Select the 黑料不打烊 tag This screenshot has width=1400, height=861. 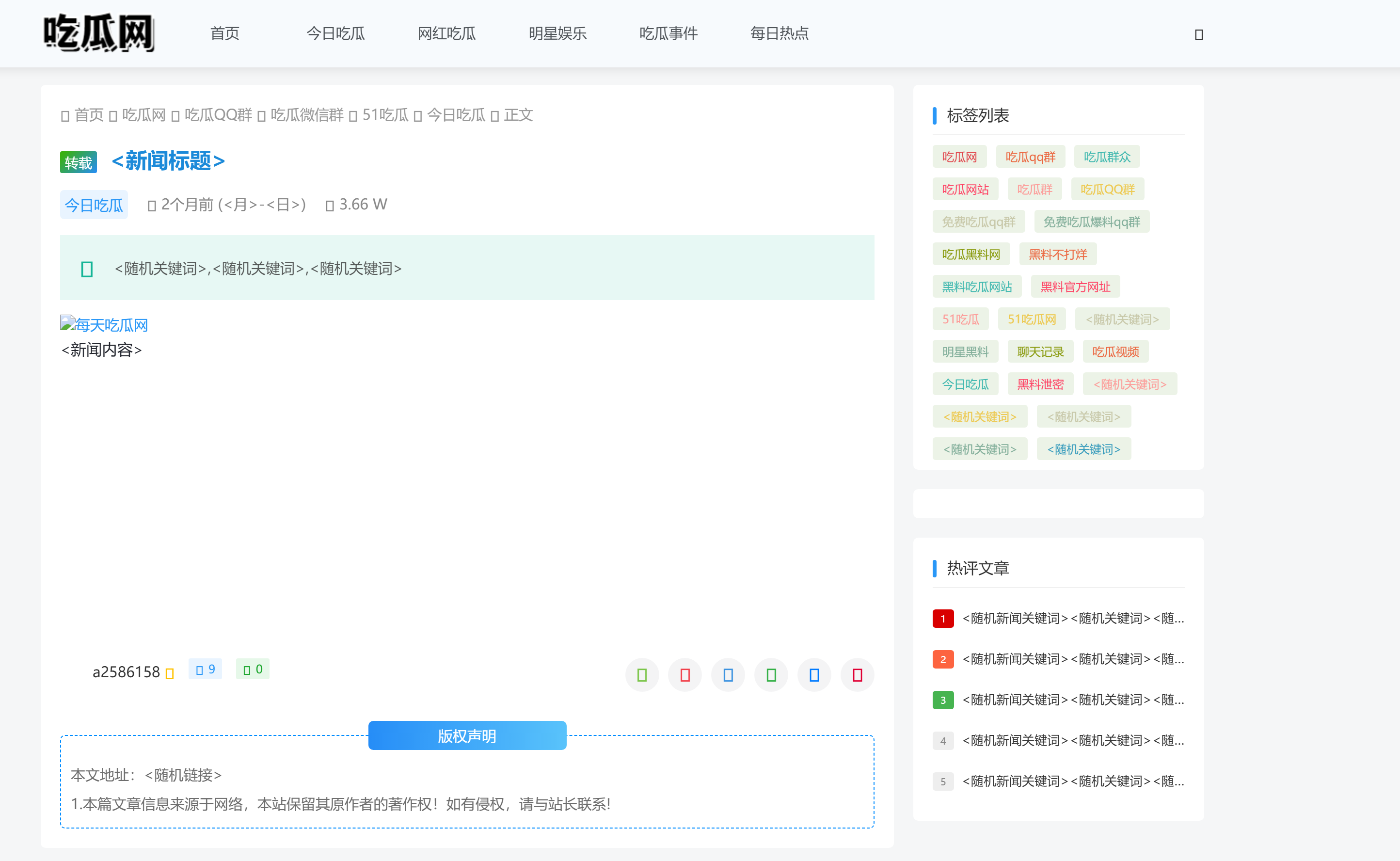(x=1057, y=254)
